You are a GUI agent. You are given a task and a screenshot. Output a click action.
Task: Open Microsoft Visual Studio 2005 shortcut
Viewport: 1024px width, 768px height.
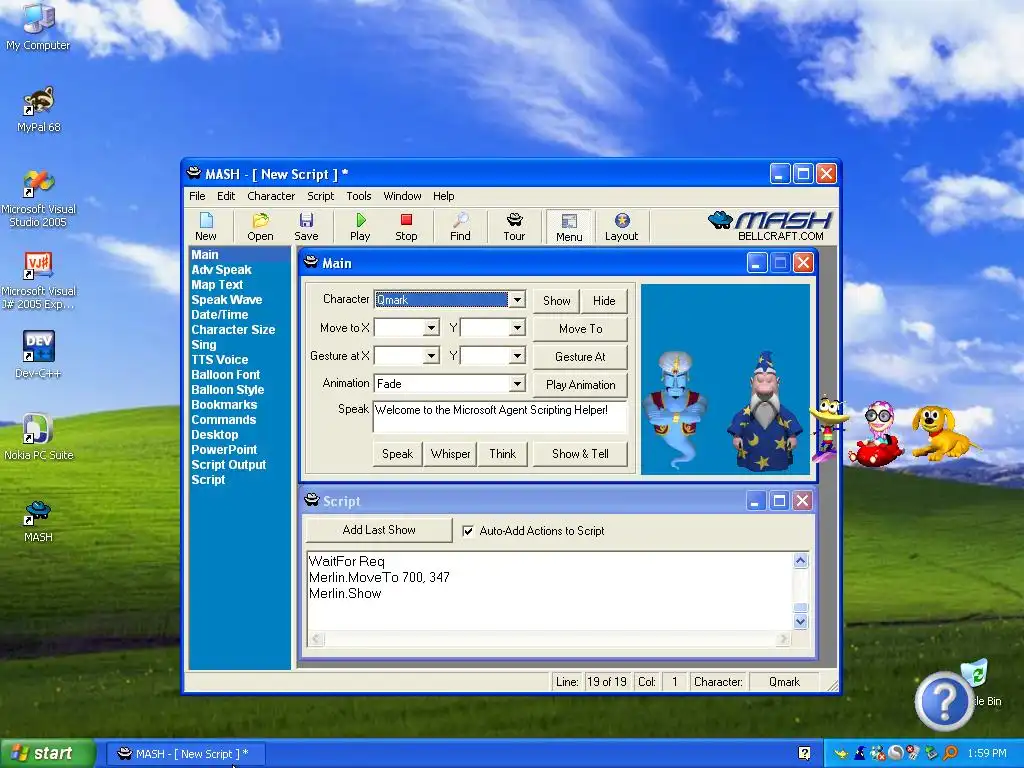(39, 199)
